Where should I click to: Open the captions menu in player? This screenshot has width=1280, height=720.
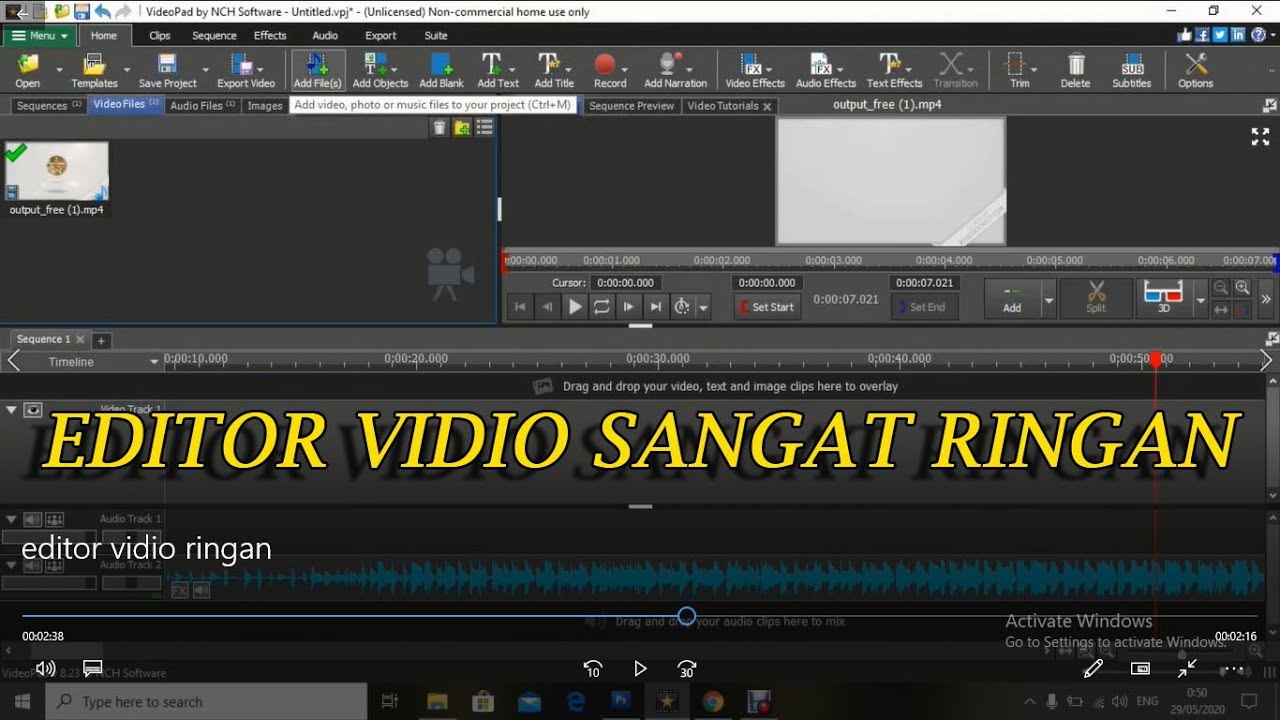tap(93, 668)
